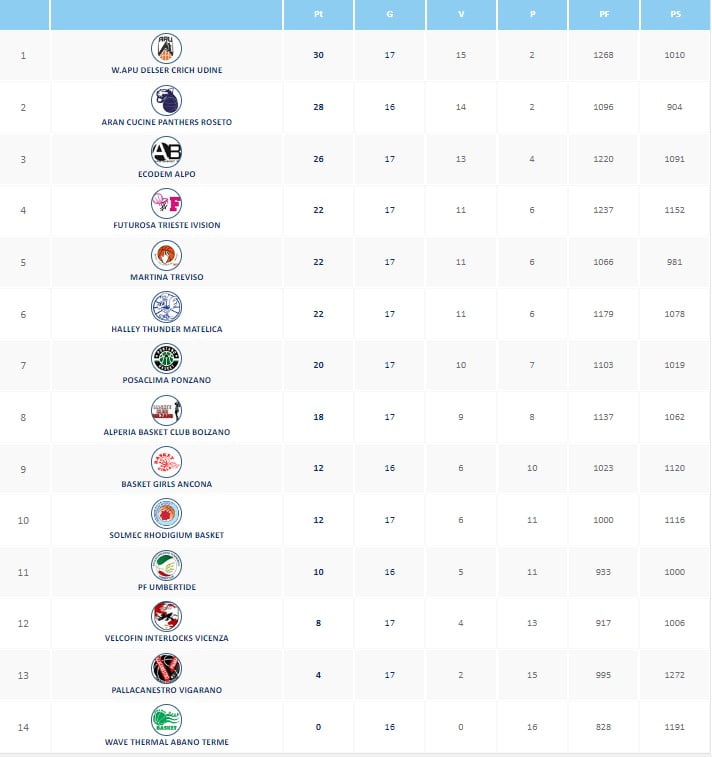The height and width of the screenshot is (757, 712).
Task: Select Udine's 30 points cell
Action: click(318, 55)
